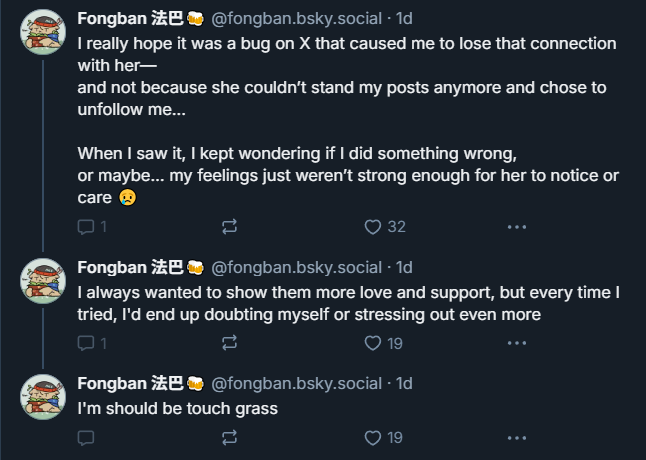Viewport: 646px width, 460px height.
Task: Repost the touch grass post
Action: (x=229, y=437)
